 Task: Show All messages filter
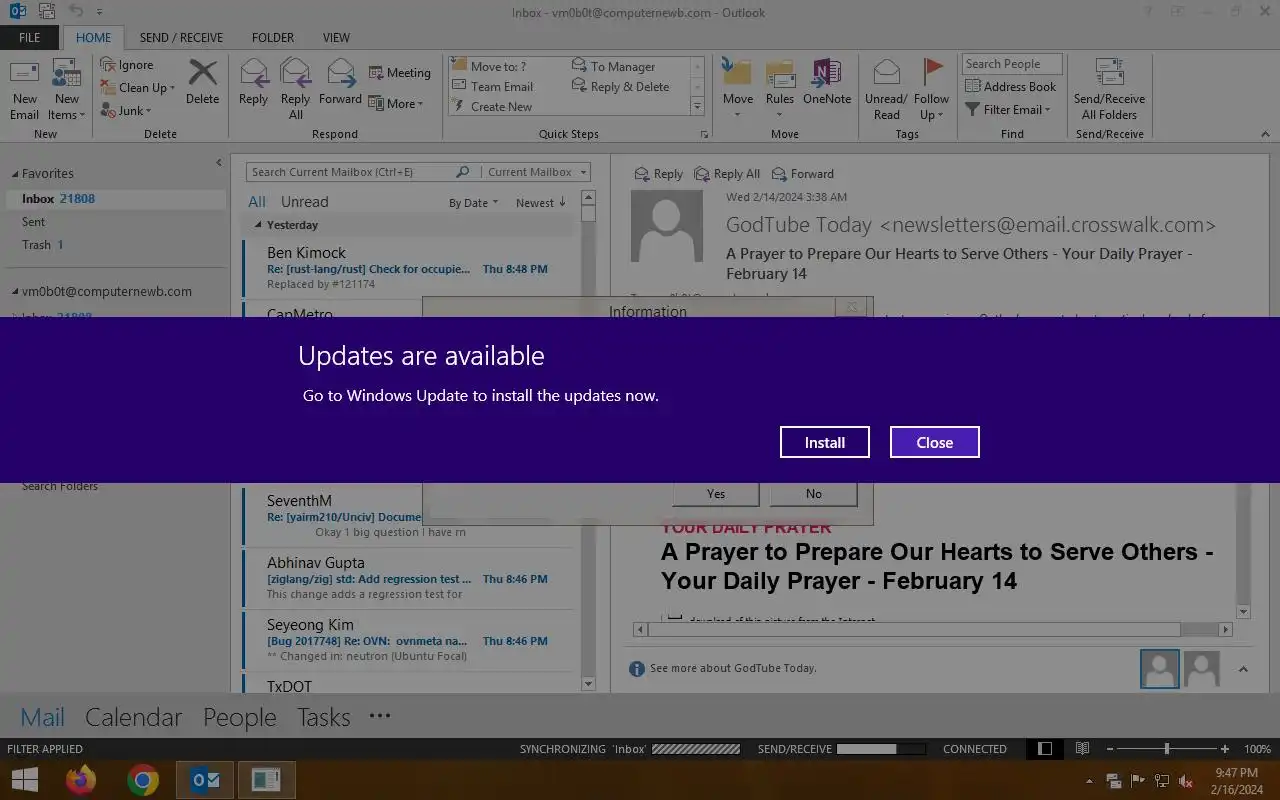[257, 201]
